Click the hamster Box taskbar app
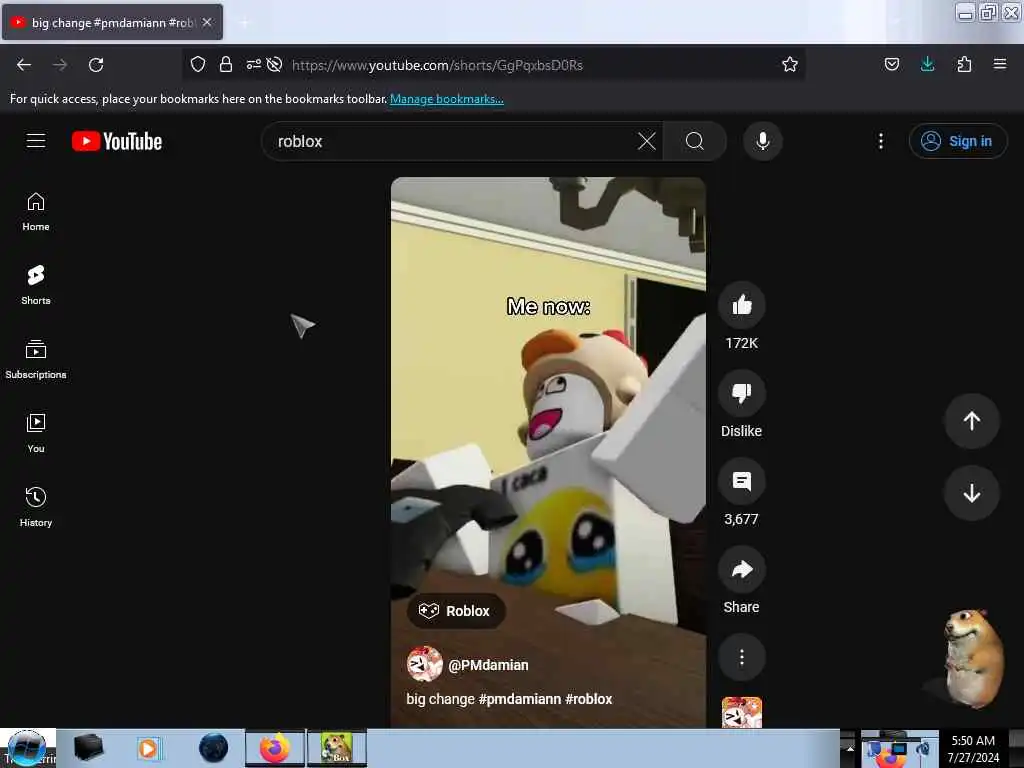1024x768 pixels. pyautogui.click(x=337, y=748)
